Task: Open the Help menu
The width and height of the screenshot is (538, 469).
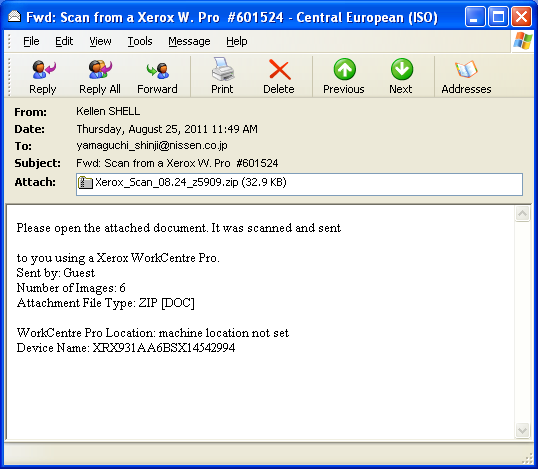Action: [x=237, y=42]
